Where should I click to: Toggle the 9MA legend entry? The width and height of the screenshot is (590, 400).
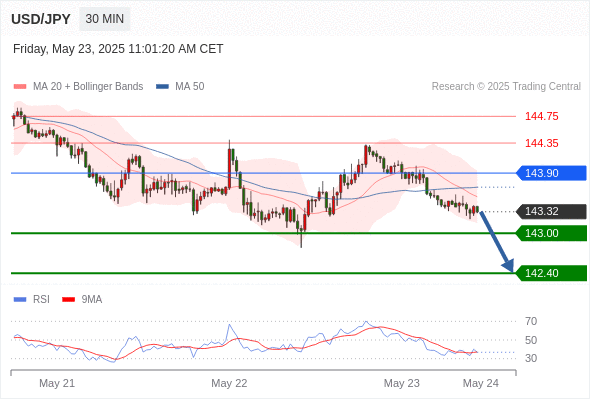click(82, 300)
